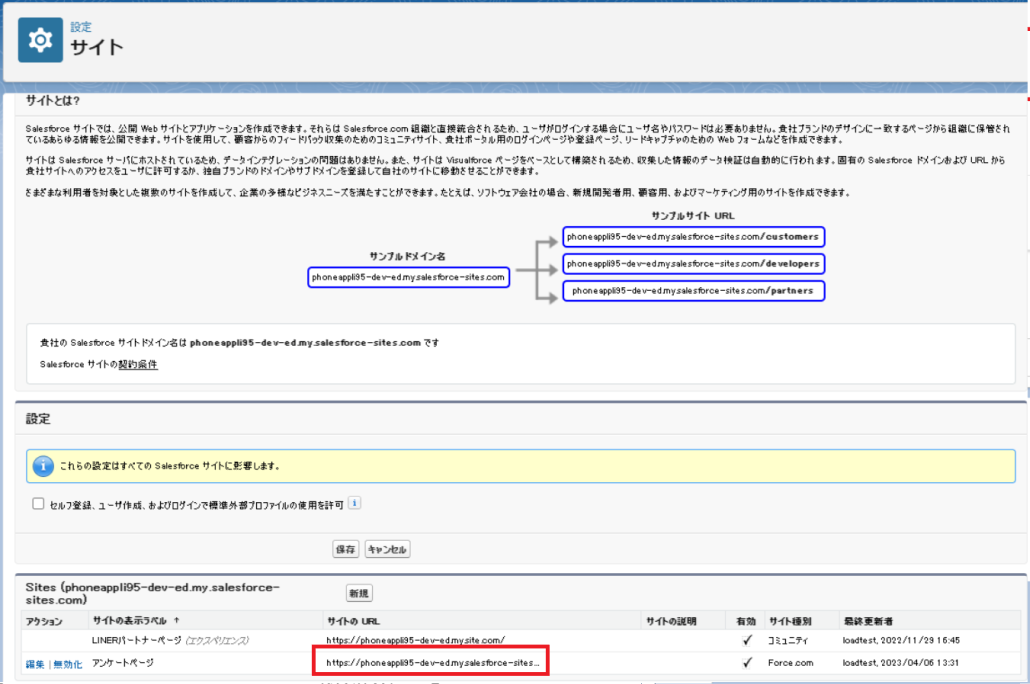
Task: Click the 新規 button for Sites
Action: (359, 593)
